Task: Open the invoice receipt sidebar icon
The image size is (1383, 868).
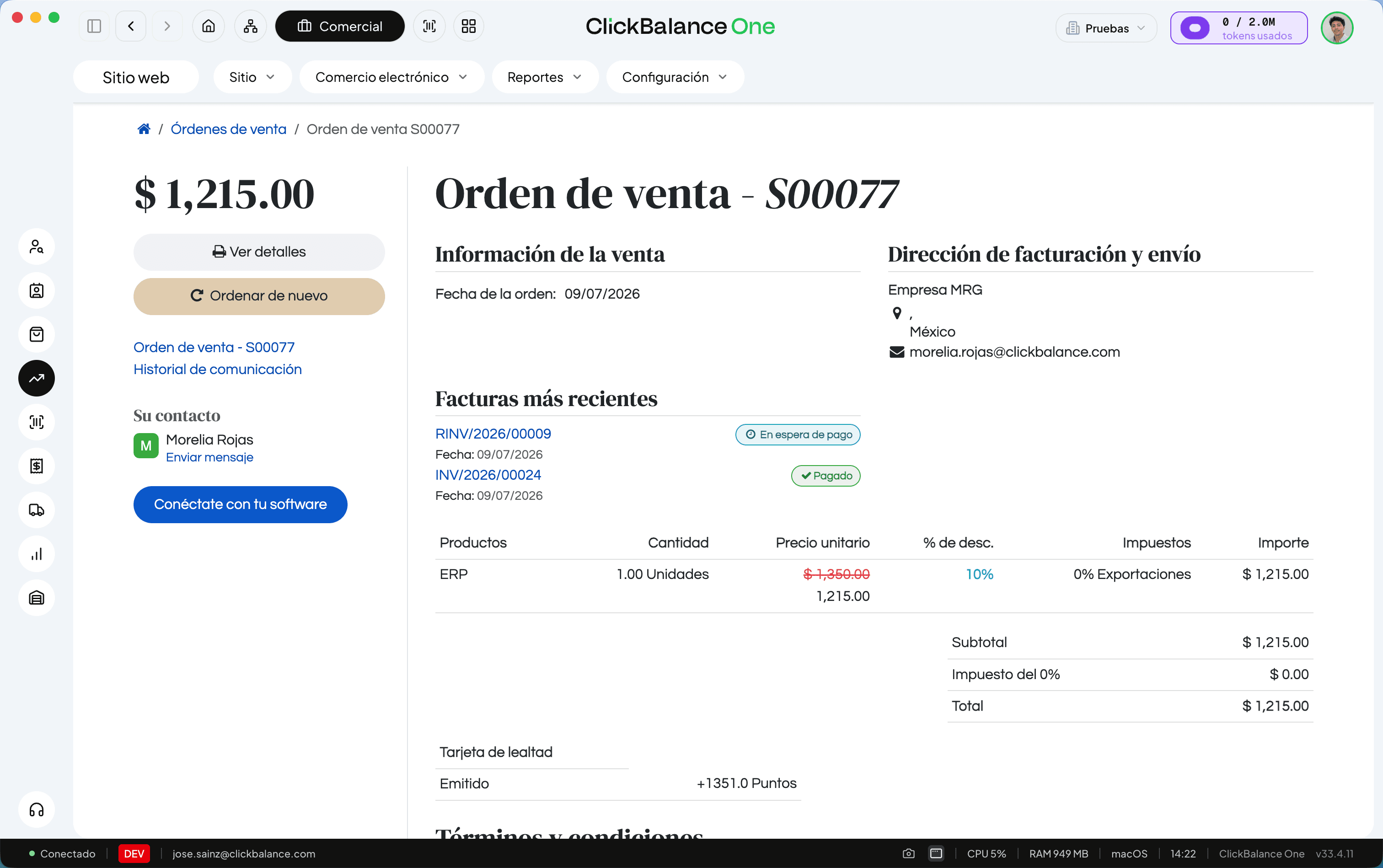Action: coord(37,466)
